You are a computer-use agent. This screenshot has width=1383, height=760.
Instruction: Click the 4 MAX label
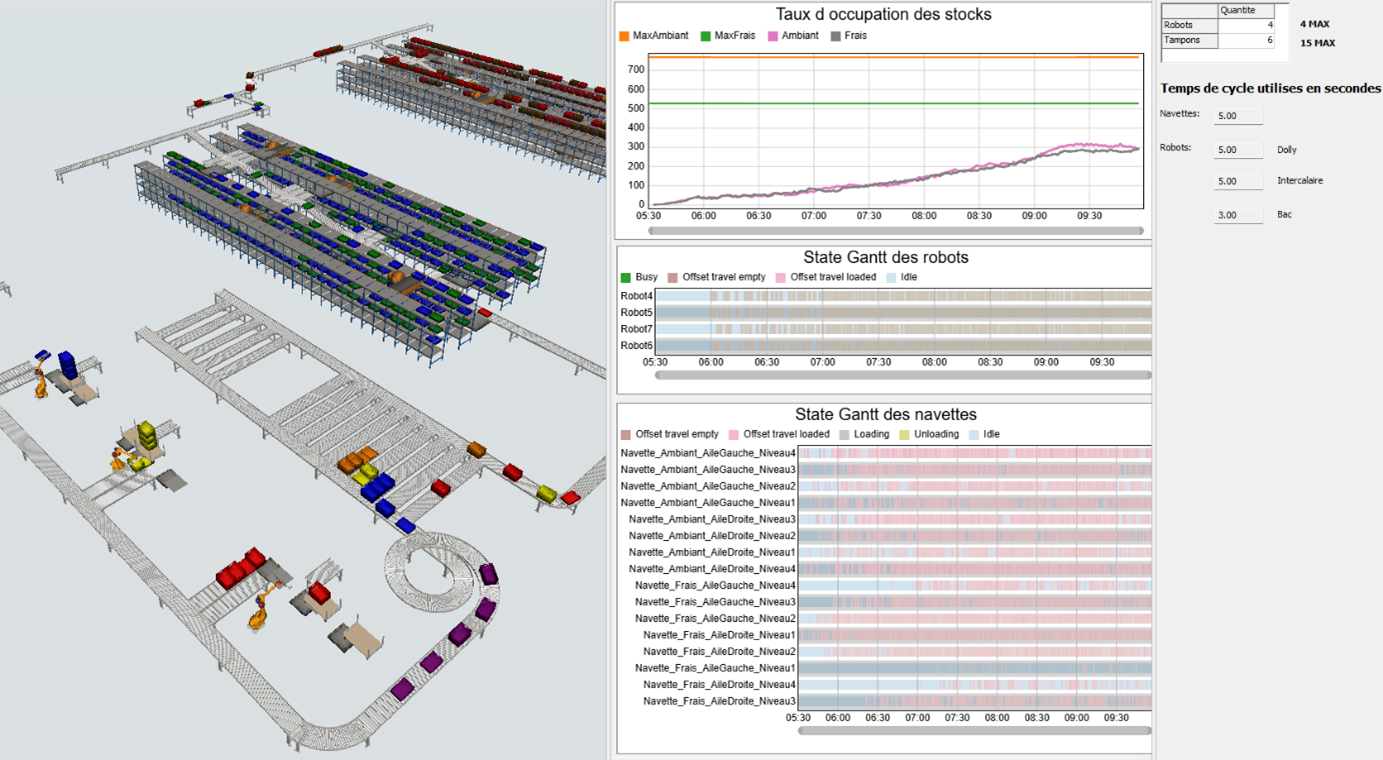pos(1315,24)
